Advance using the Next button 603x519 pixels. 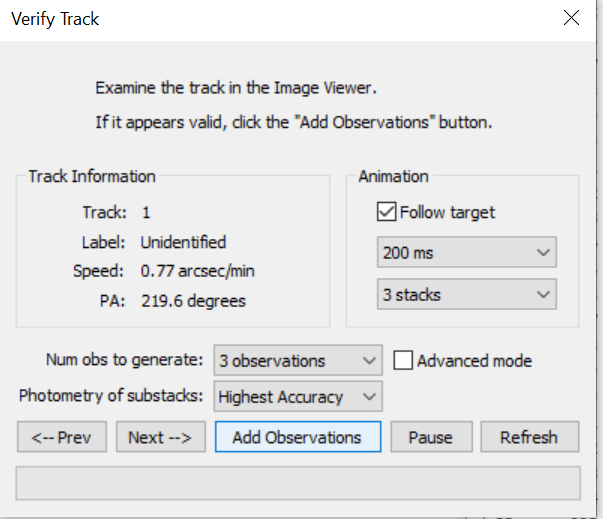160,437
